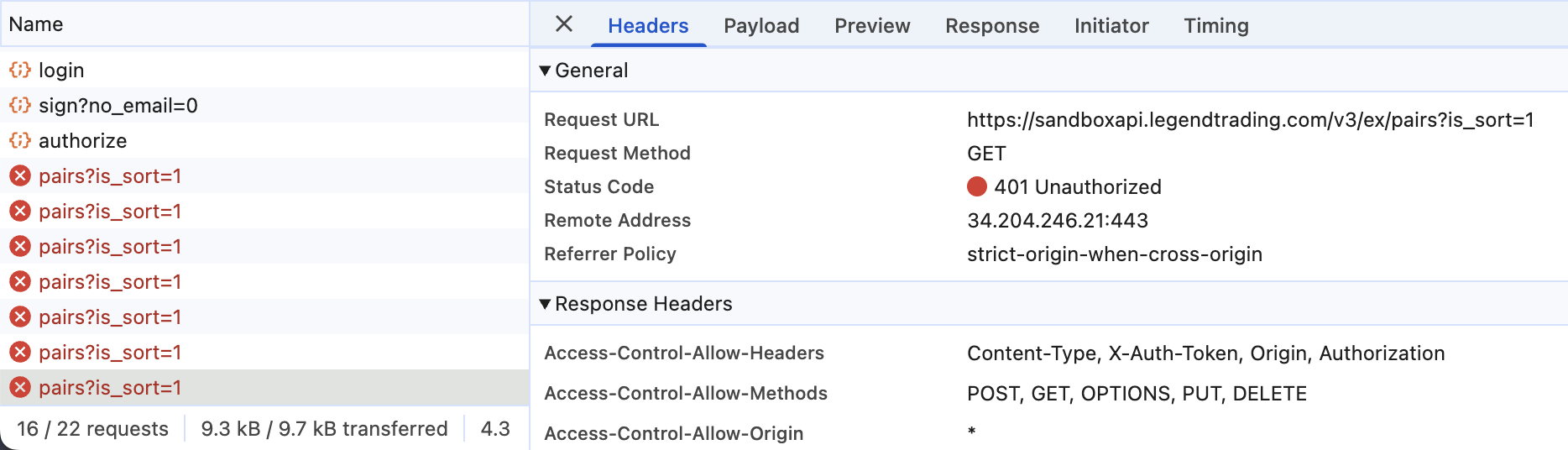Click the Name column header

point(36,24)
